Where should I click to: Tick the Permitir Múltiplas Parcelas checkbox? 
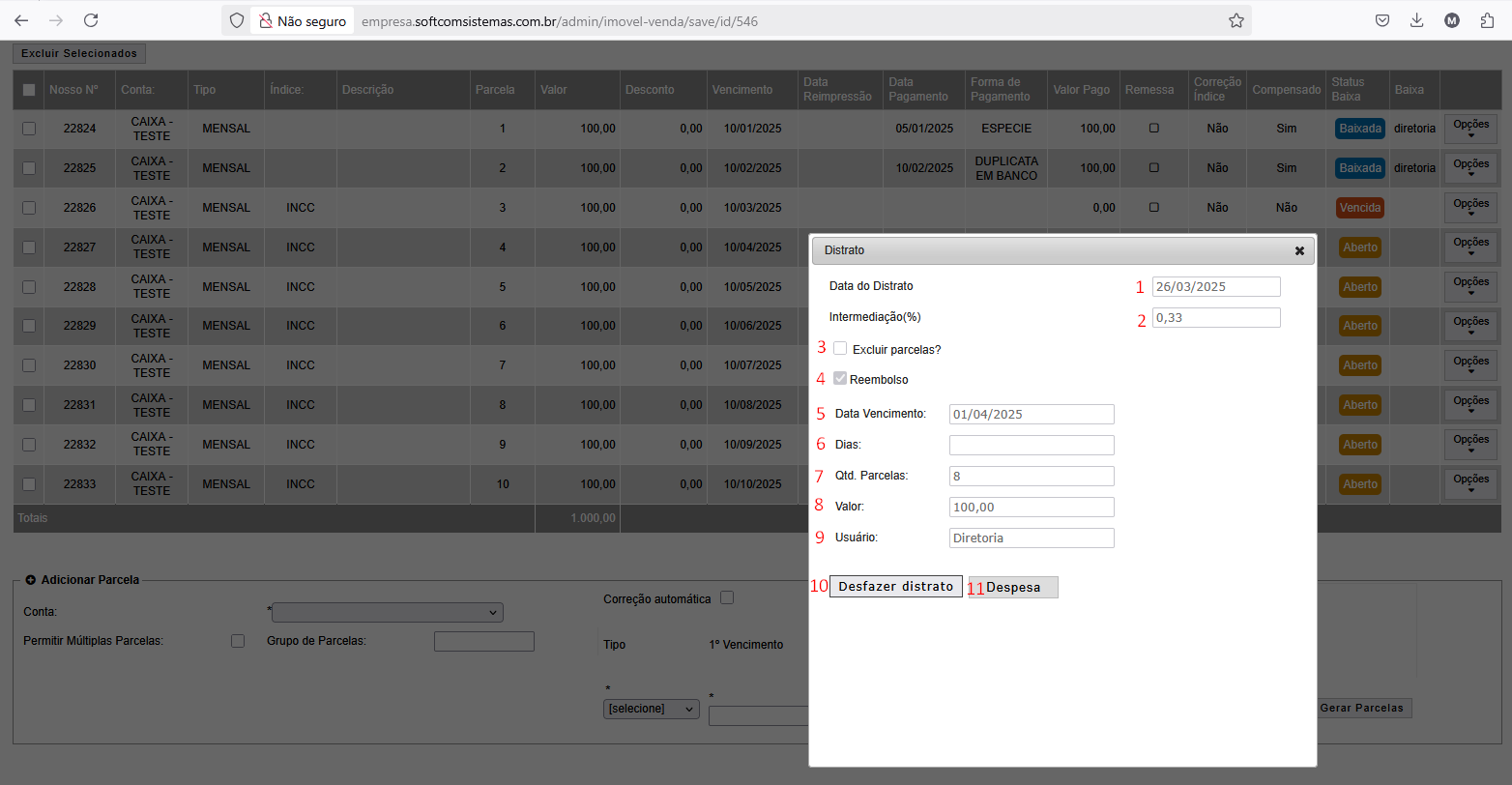click(x=238, y=641)
